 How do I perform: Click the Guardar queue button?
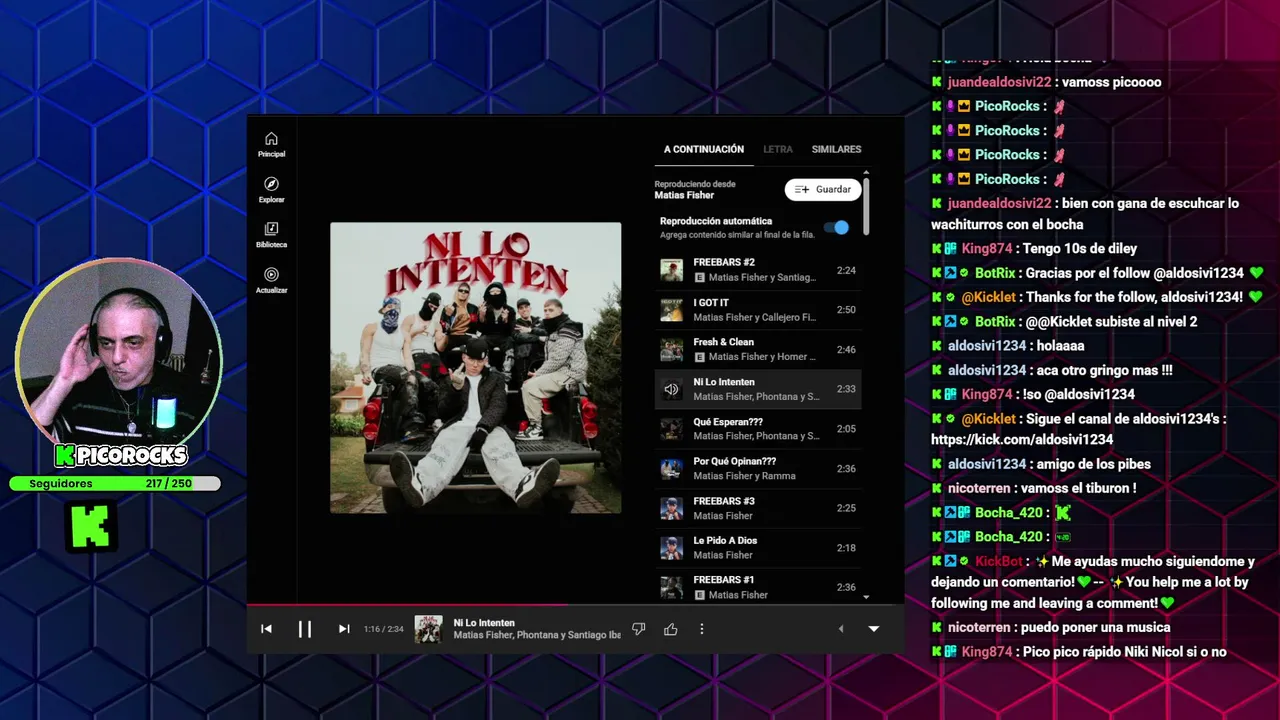point(823,190)
